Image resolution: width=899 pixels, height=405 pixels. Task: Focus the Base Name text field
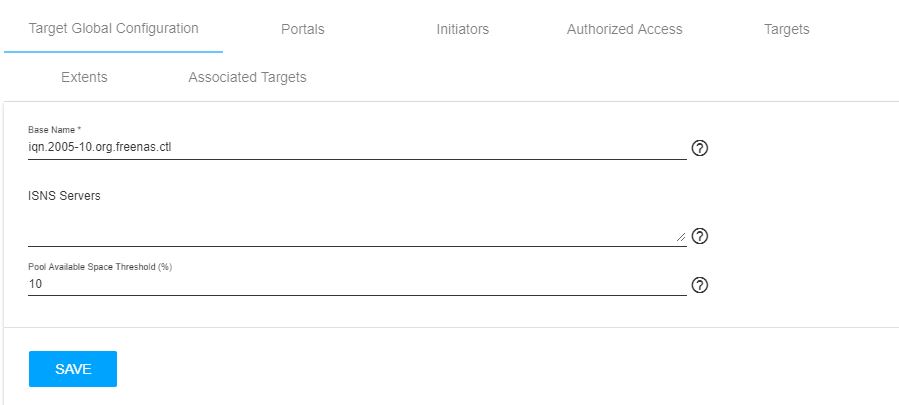[357, 148]
